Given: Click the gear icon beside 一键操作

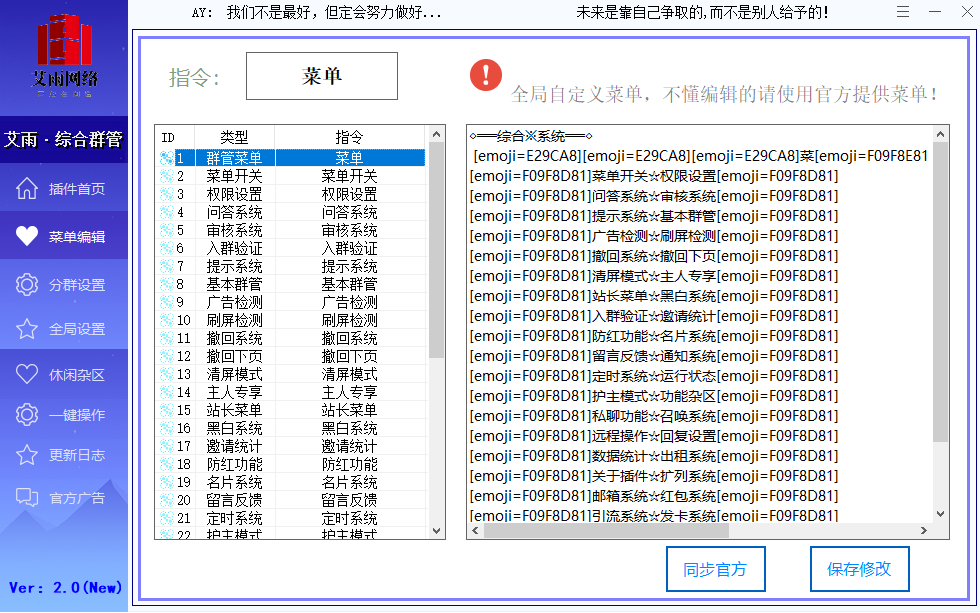Looking at the screenshot, I should [27, 415].
